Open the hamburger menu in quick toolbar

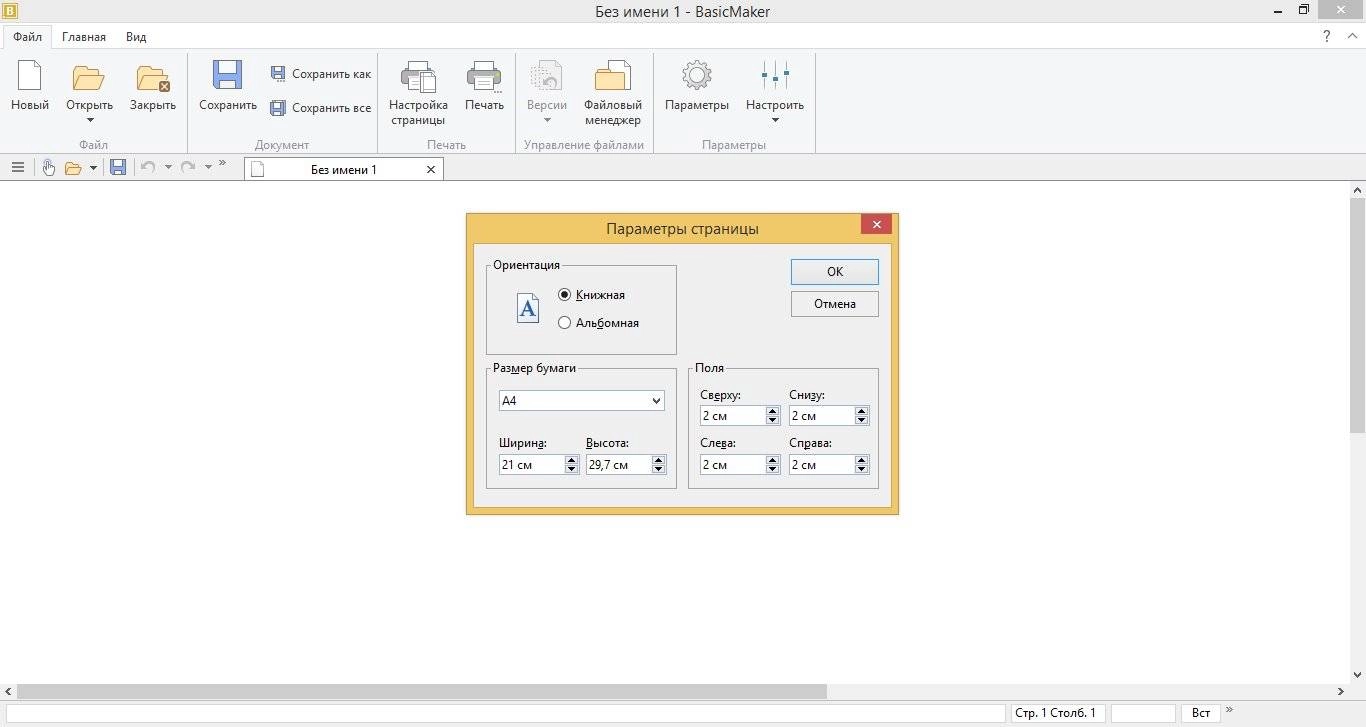click(x=18, y=168)
